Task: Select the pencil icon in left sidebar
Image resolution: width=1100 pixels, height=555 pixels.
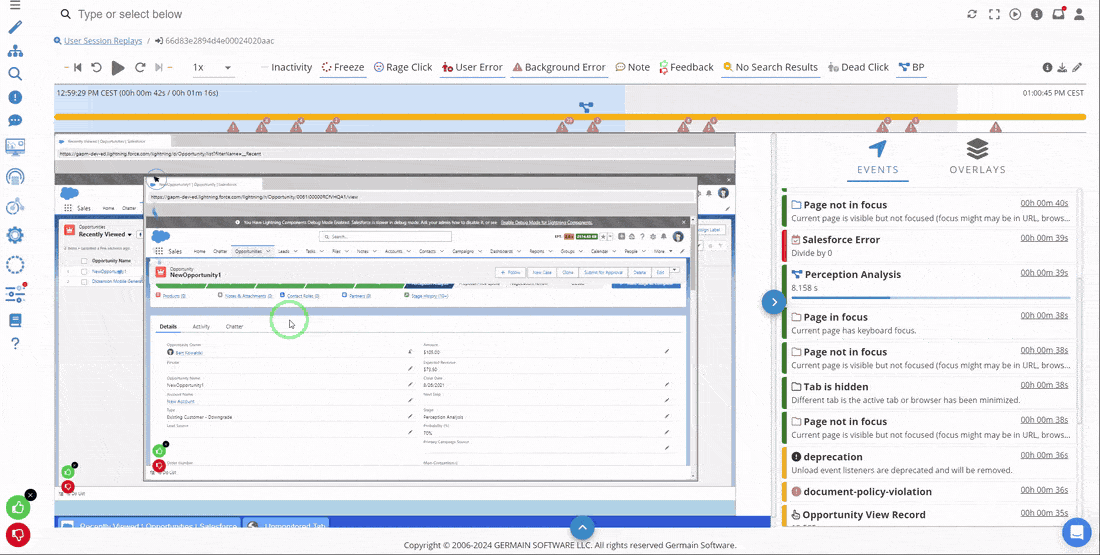Action: [15, 27]
